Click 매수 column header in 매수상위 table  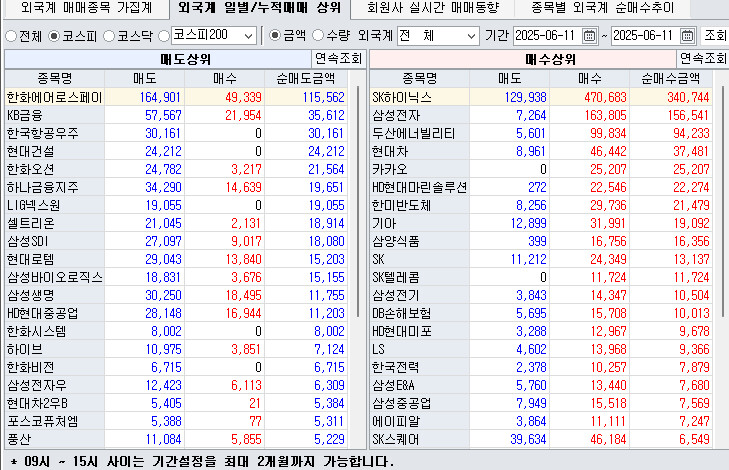[590, 79]
